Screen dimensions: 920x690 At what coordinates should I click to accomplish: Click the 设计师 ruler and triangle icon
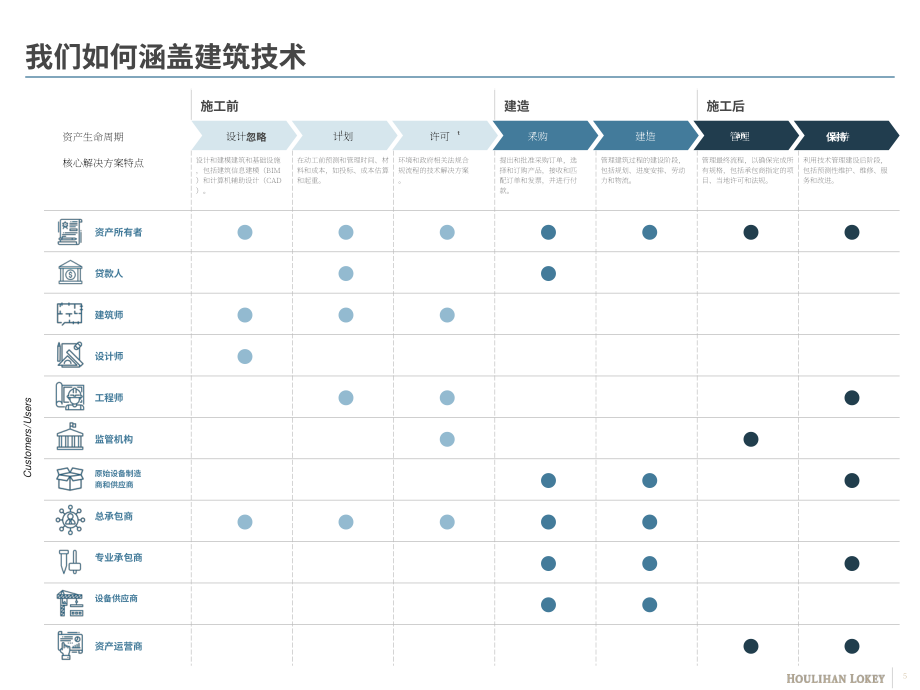pos(70,356)
